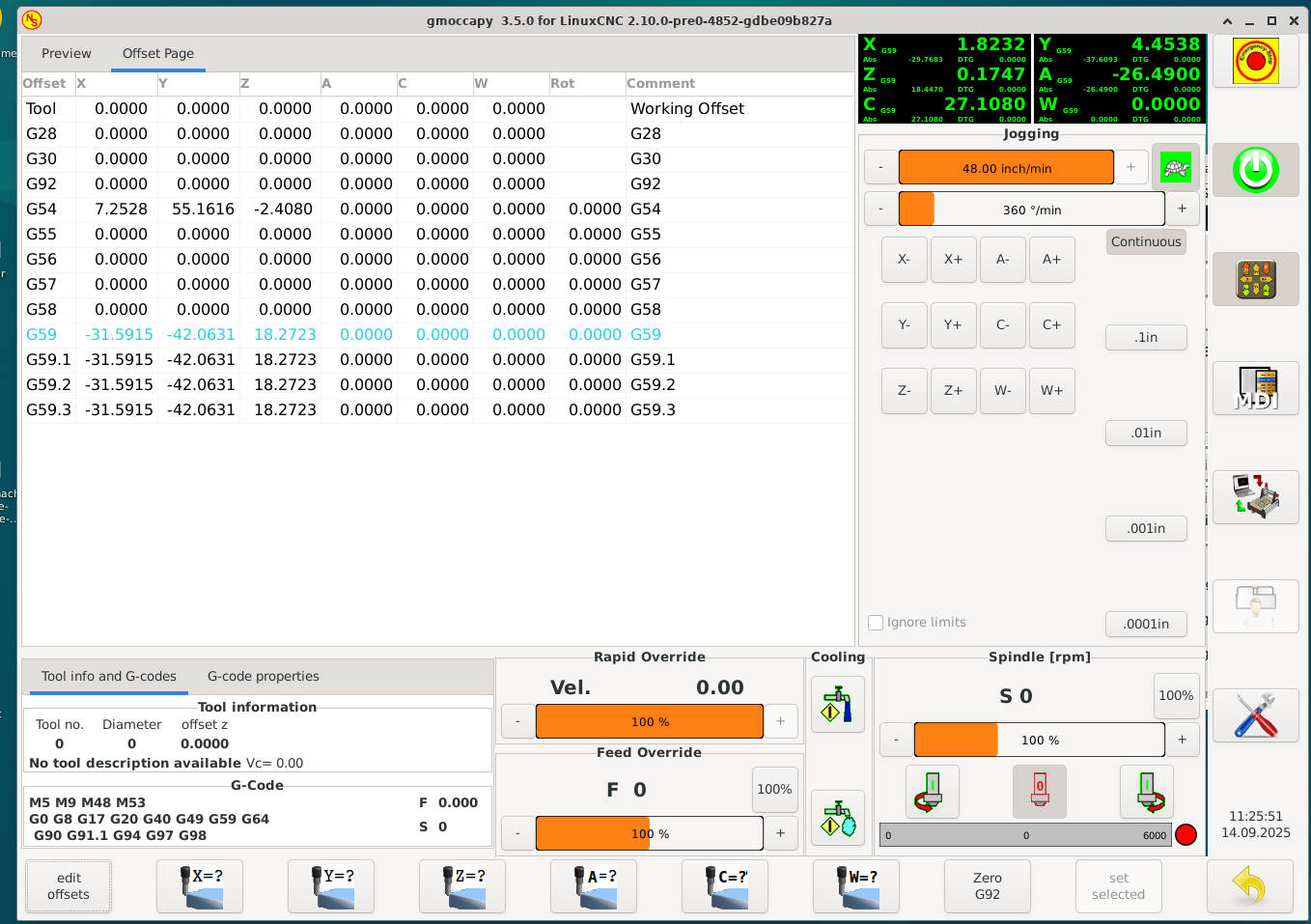Toggle flood coolant on
The width and height of the screenshot is (1311, 924).
coord(837,704)
